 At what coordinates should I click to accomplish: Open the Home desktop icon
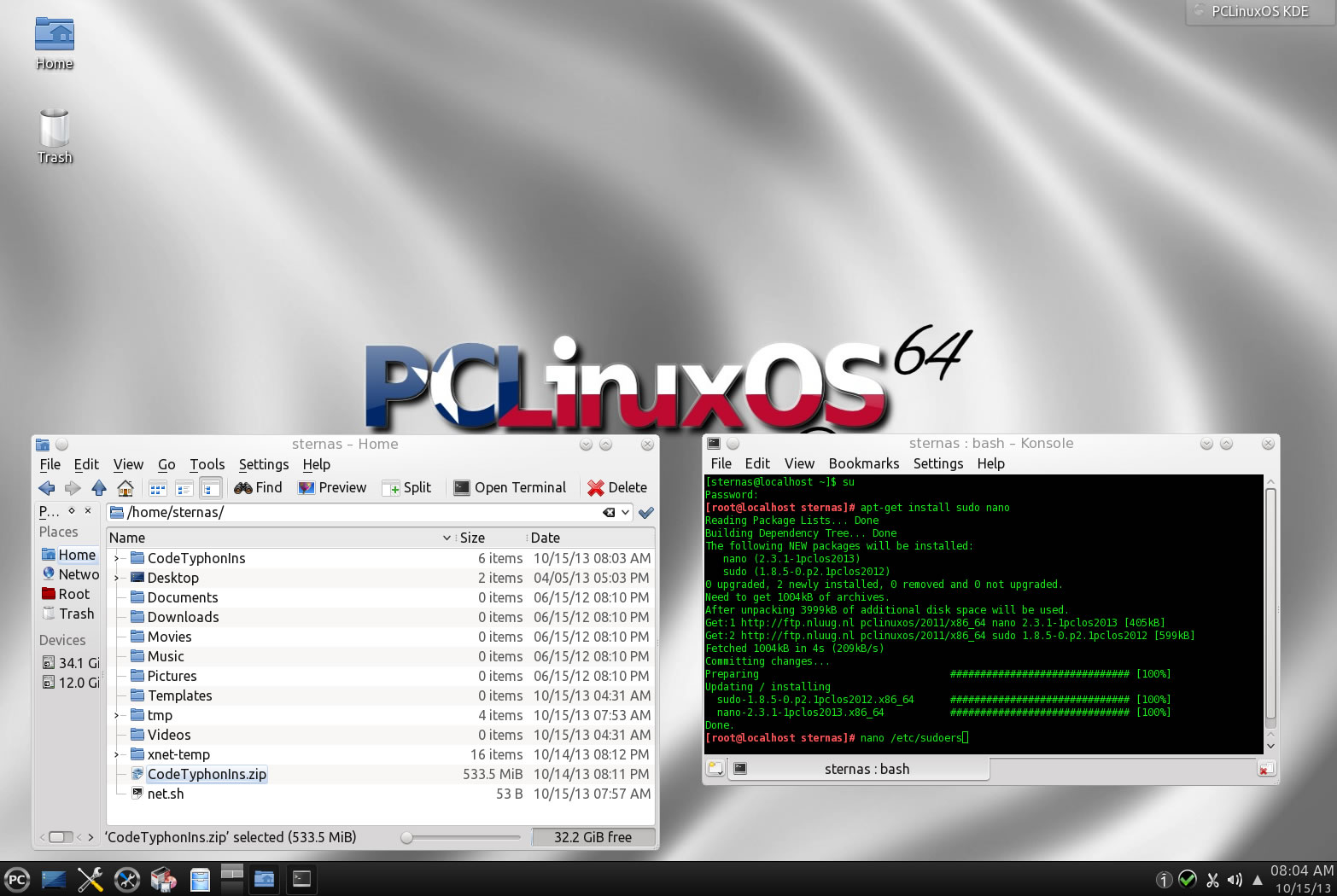pos(55,44)
